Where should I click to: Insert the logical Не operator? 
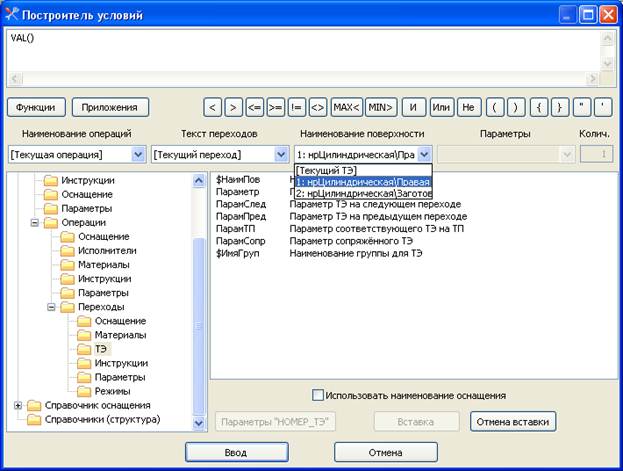click(469, 107)
